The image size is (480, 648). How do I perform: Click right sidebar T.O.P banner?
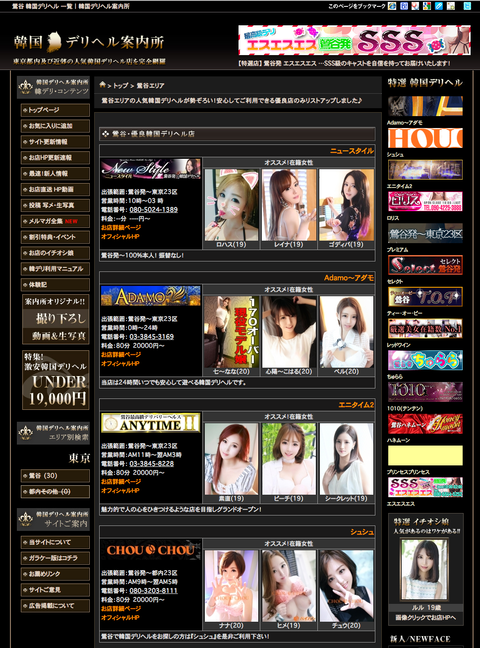[x=425, y=297]
